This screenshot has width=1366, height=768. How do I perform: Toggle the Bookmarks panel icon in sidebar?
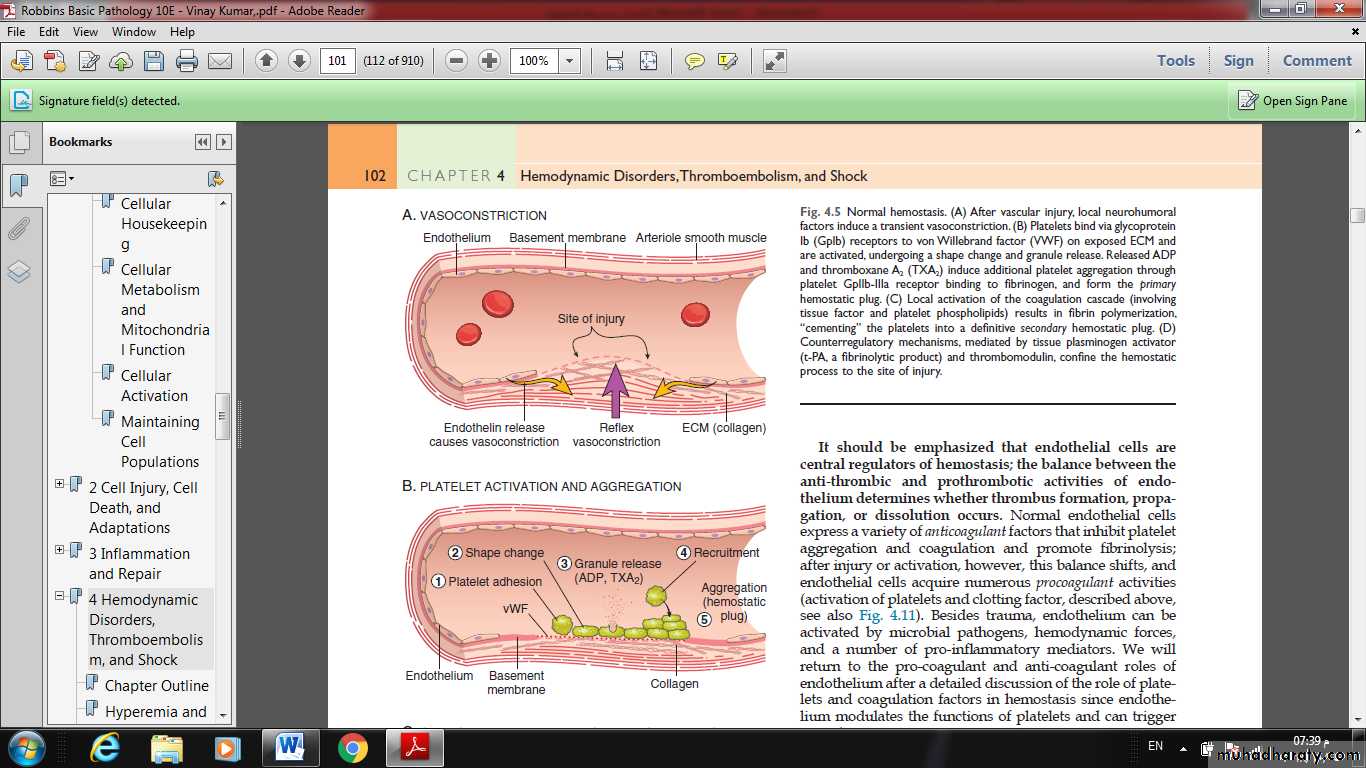tap(19, 185)
